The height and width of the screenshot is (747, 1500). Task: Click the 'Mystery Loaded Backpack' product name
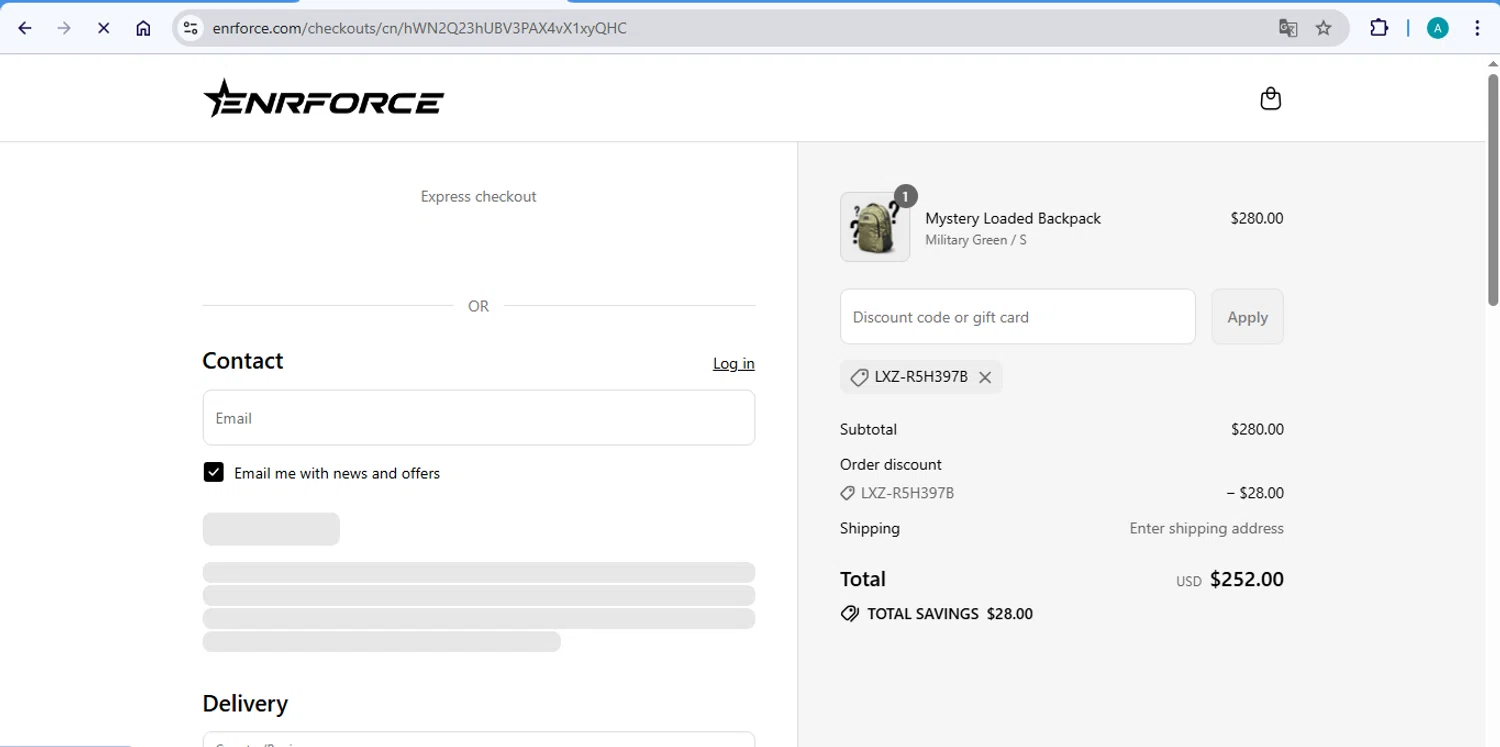1013,218
